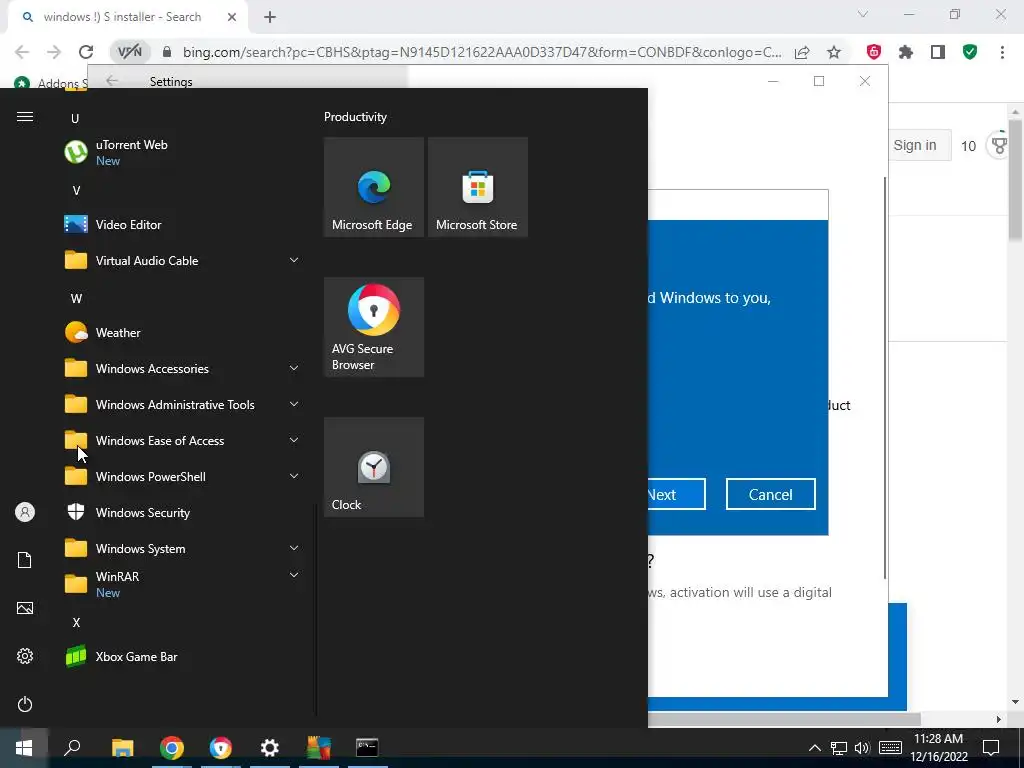Jump to letter U section header
Screen dimensions: 1024x768
point(75,118)
